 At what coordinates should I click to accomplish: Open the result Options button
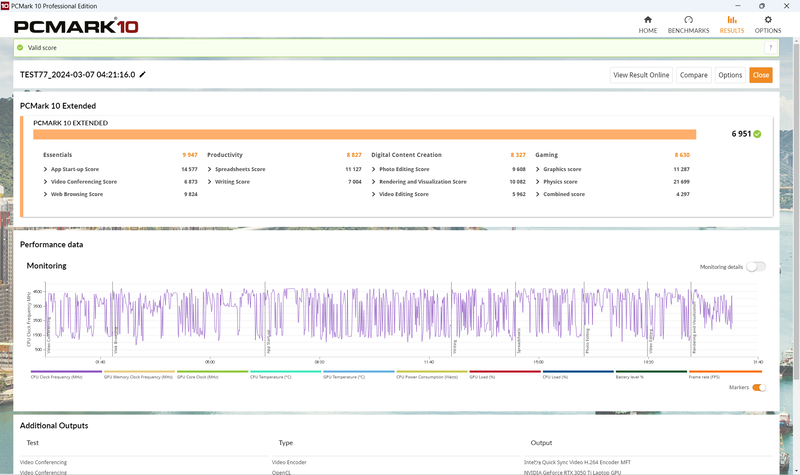pos(730,75)
